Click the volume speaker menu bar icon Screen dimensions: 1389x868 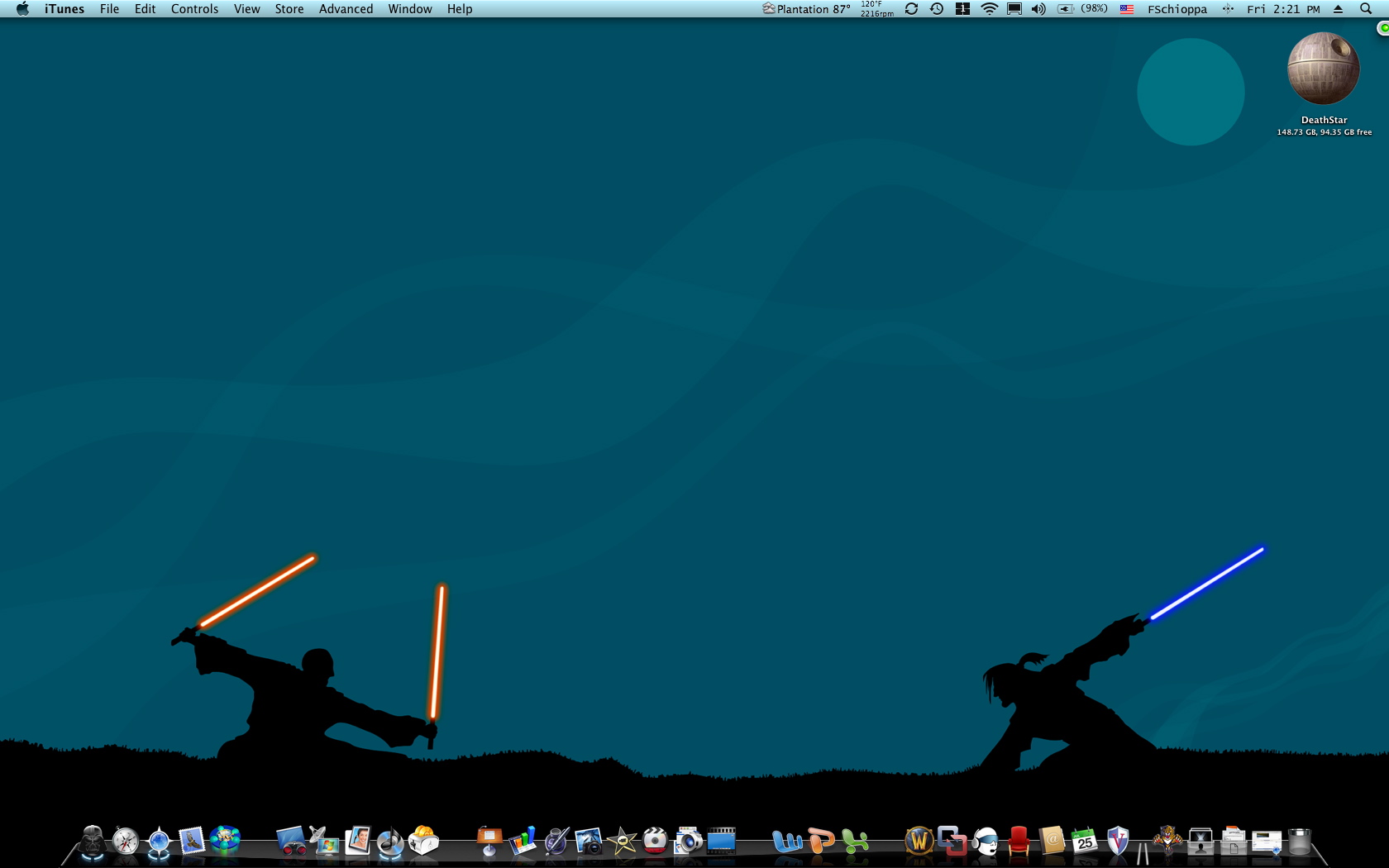pos(1038,9)
